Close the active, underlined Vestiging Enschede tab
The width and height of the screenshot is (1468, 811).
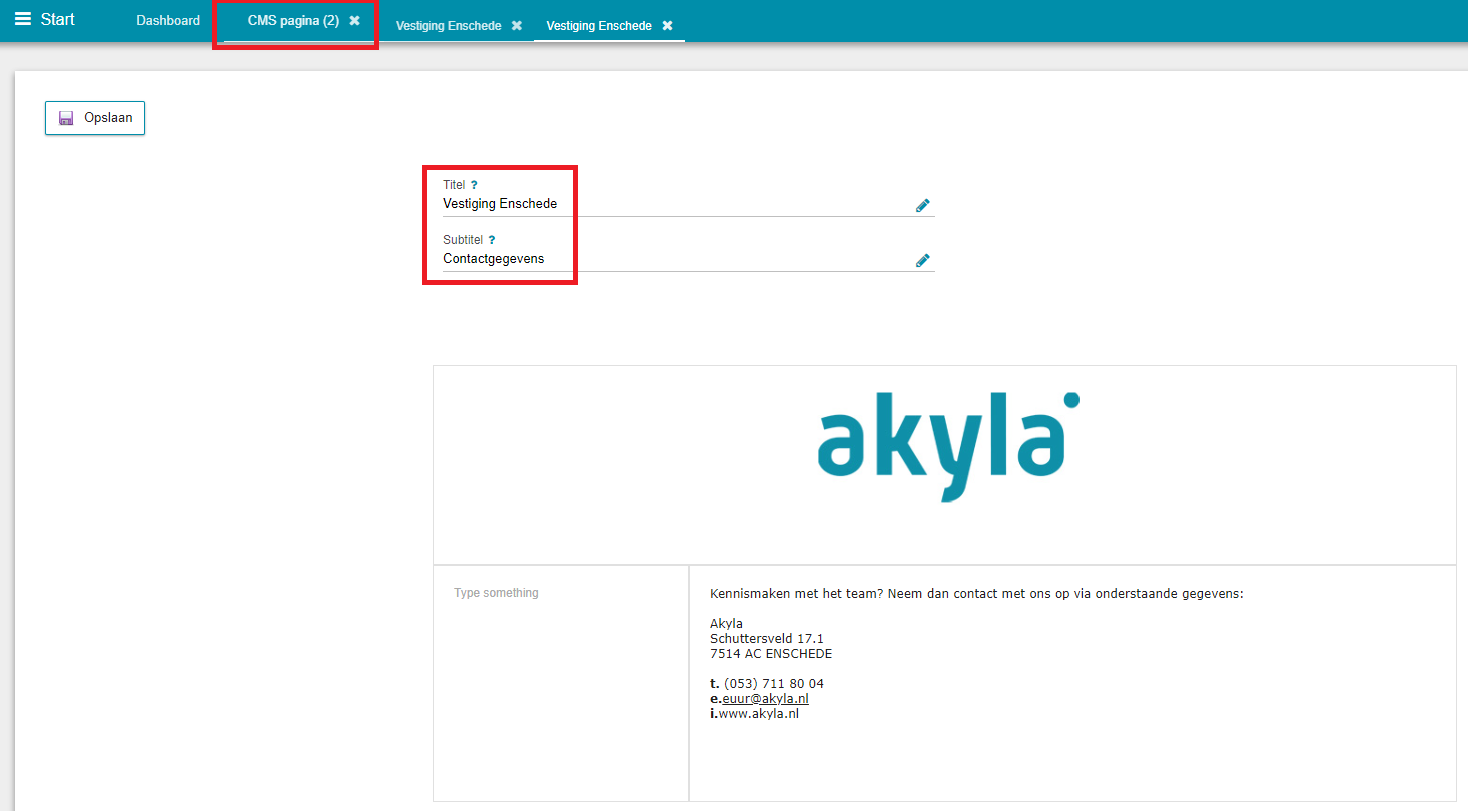667,25
